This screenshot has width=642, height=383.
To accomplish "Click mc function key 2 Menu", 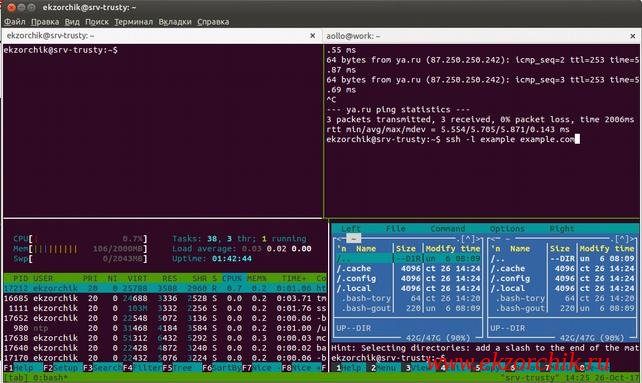I will click(383, 368).
